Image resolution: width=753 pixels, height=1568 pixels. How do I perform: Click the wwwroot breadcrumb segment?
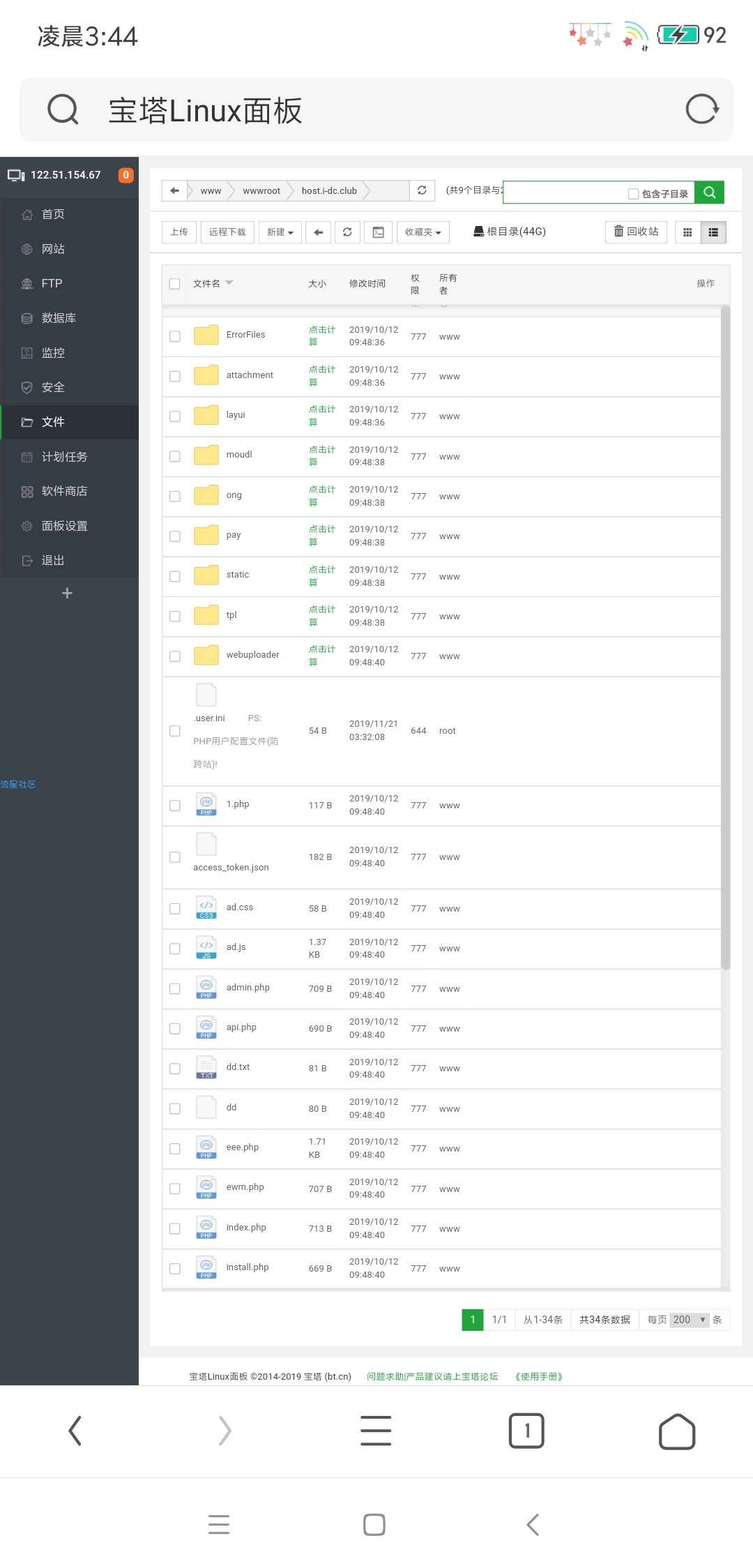pyautogui.click(x=261, y=190)
